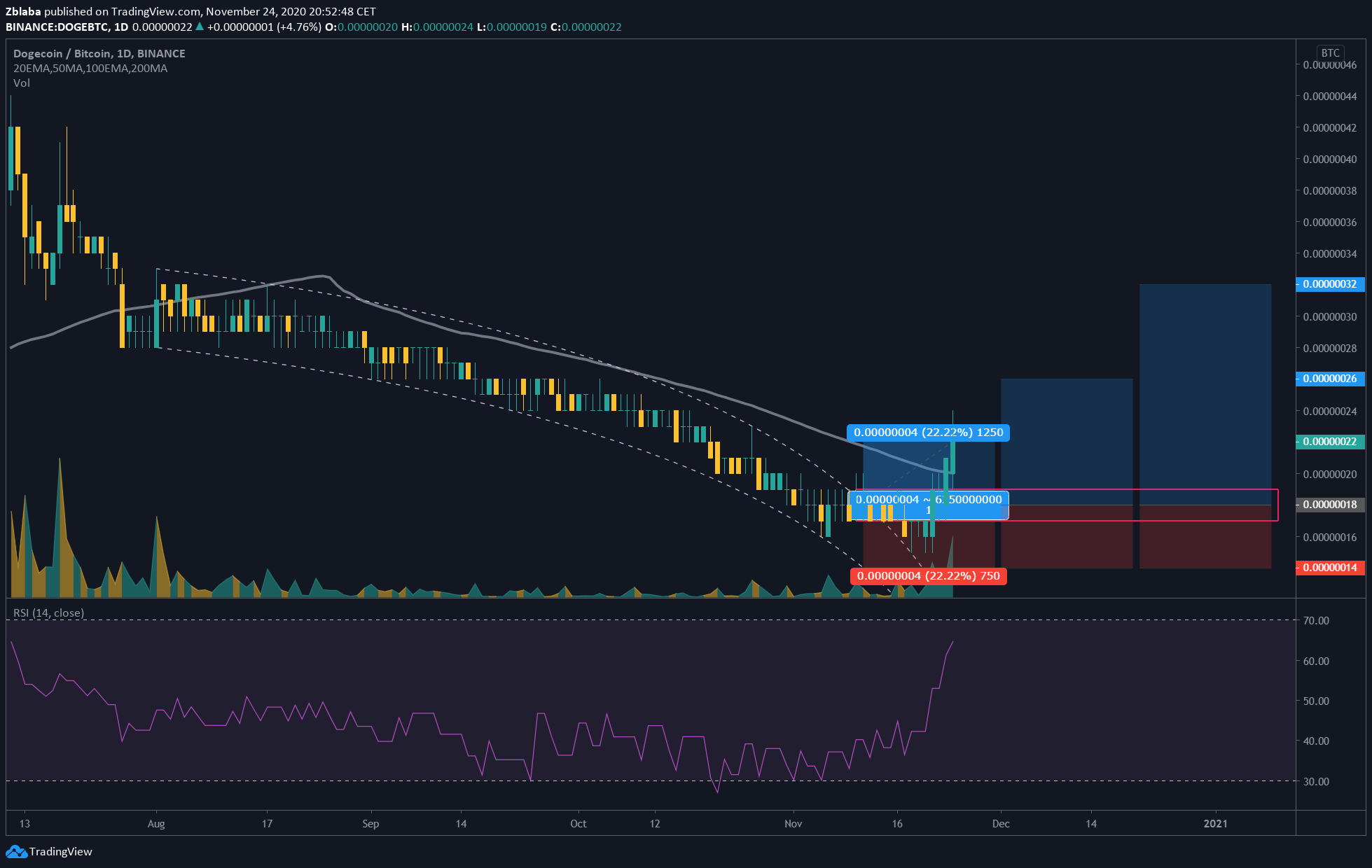Click the 50.00 RSI level label
This screenshot has width=1372, height=868.
tap(1316, 701)
